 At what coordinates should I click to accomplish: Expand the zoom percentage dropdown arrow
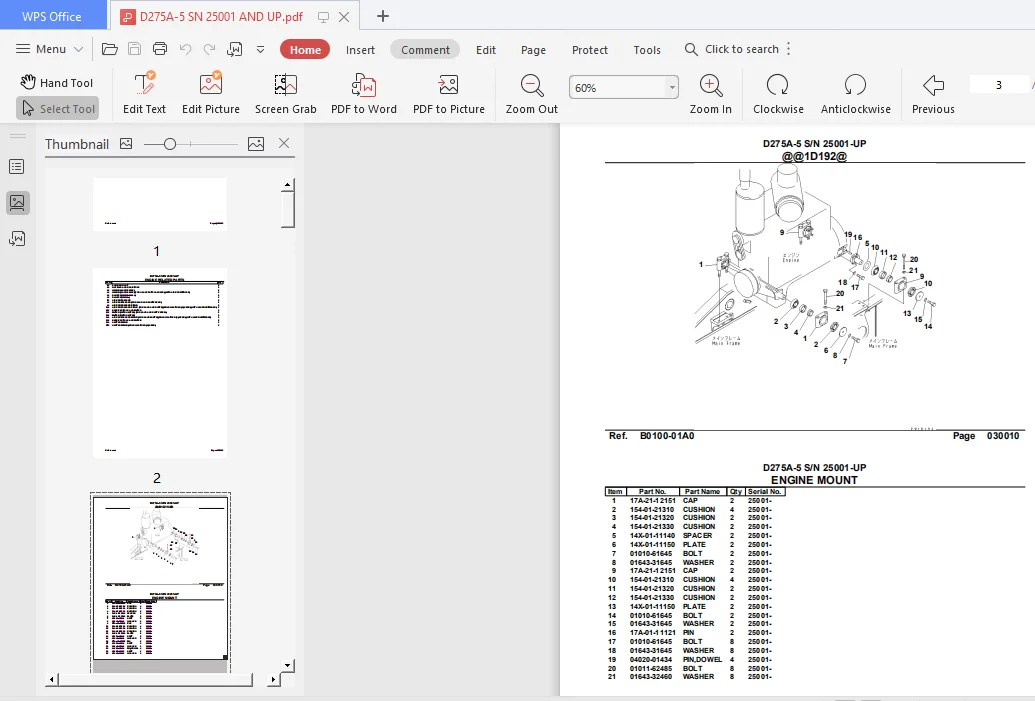point(672,87)
